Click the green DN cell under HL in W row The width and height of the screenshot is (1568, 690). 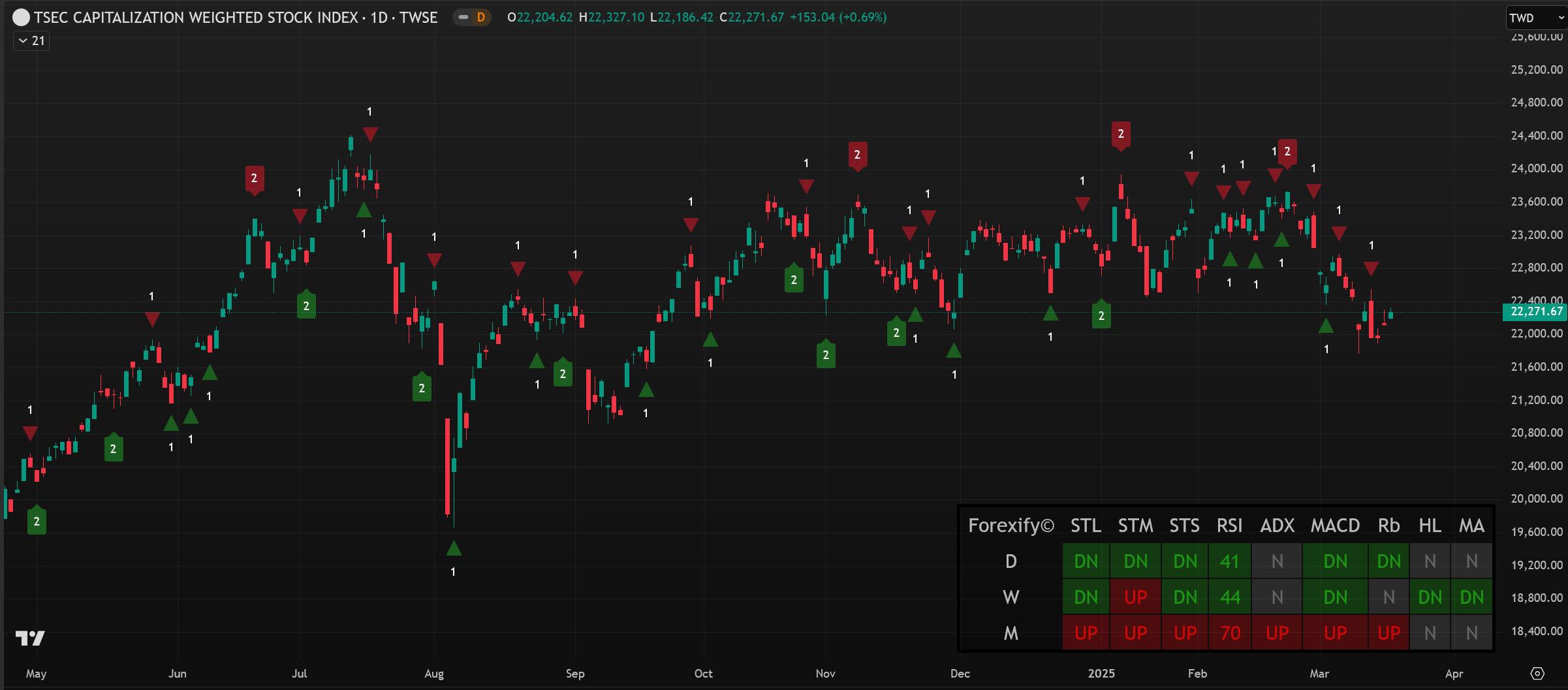point(1430,597)
